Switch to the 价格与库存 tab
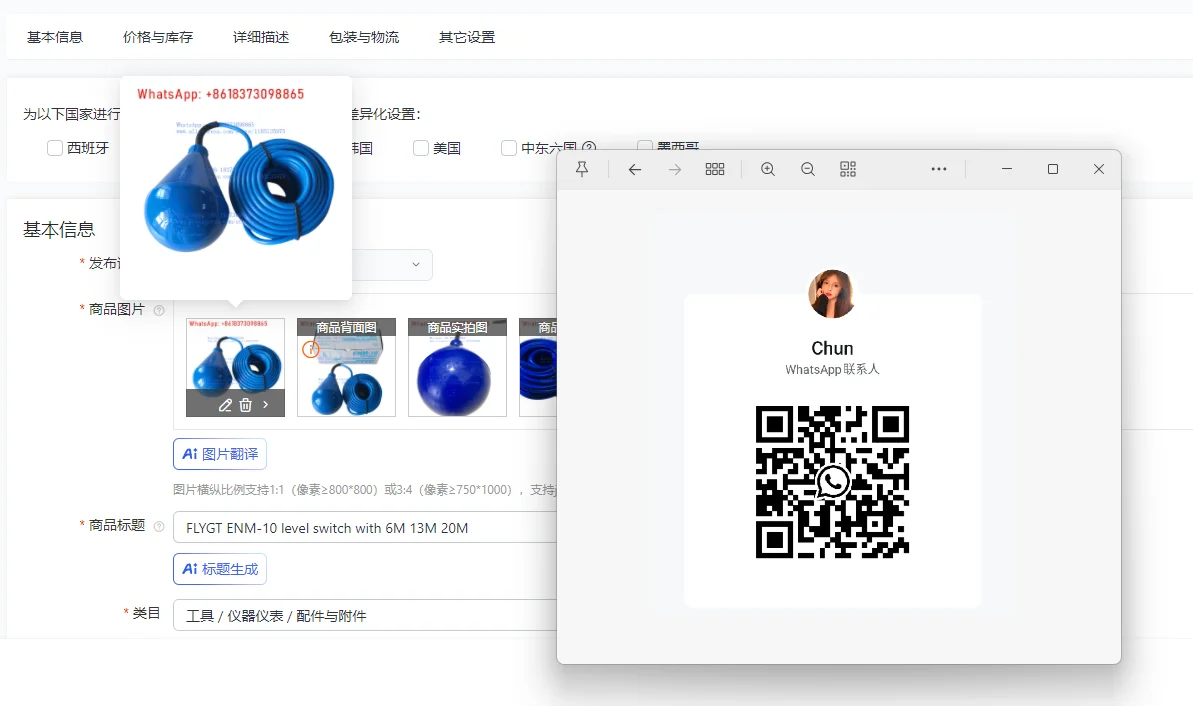This screenshot has width=1193, height=706. point(158,37)
